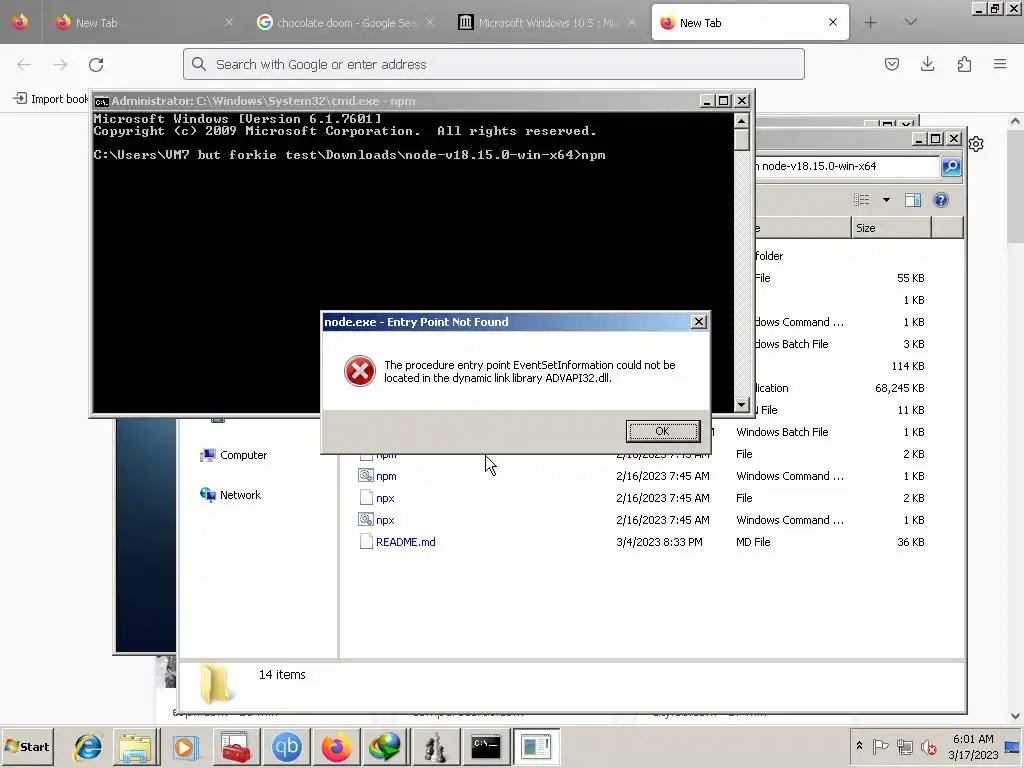Screen dimensions: 1024x768
Task: Open the list all tabs dropdown
Action: (x=911, y=22)
